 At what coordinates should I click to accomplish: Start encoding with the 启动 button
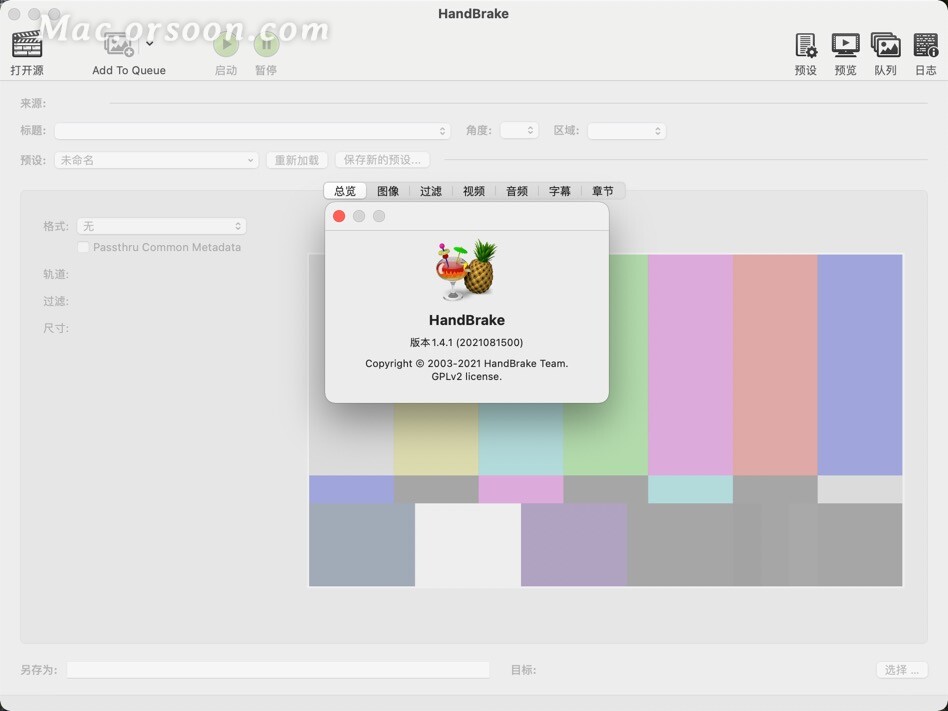point(225,44)
